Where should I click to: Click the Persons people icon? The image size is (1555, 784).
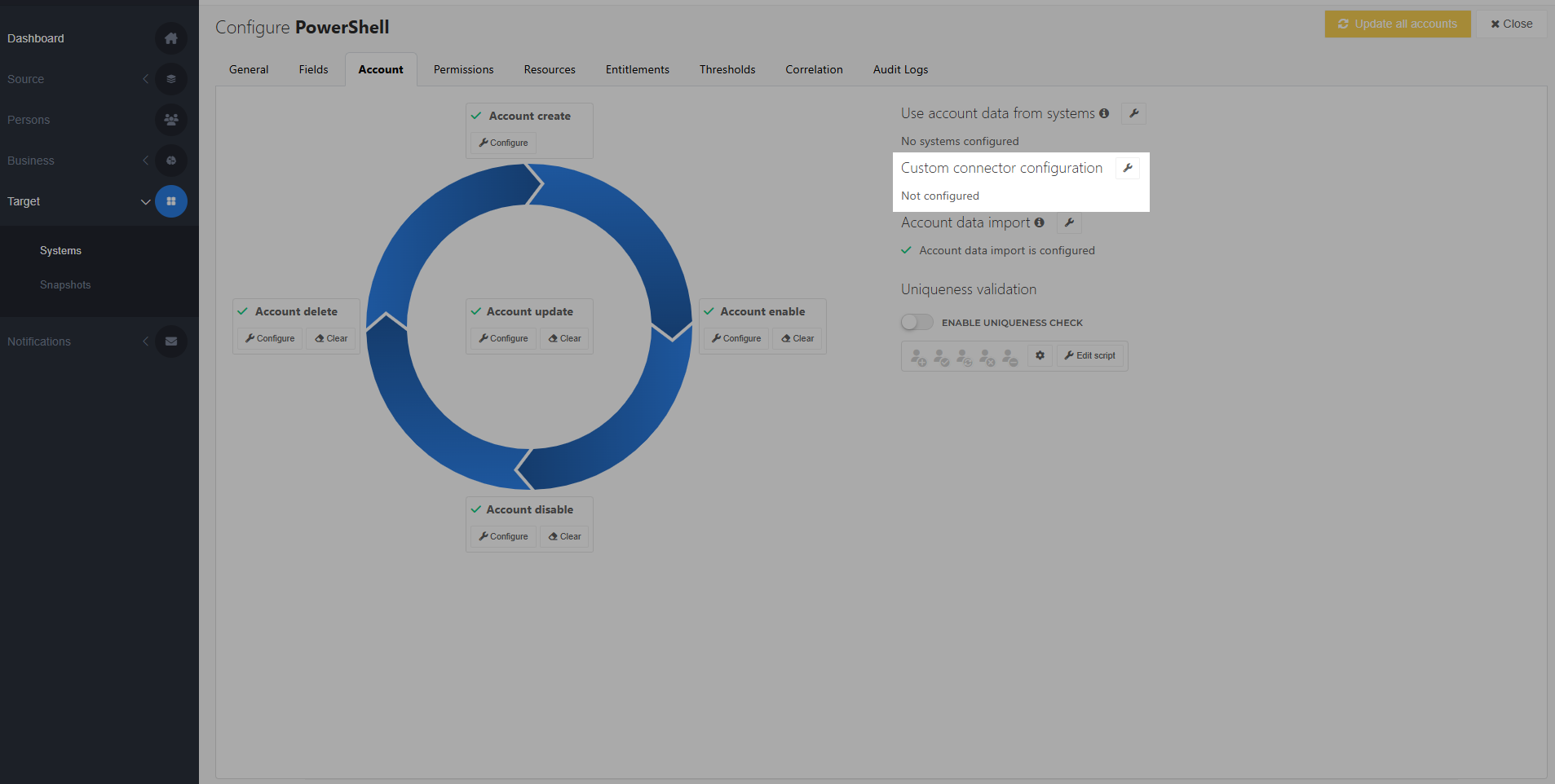click(171, 120)
